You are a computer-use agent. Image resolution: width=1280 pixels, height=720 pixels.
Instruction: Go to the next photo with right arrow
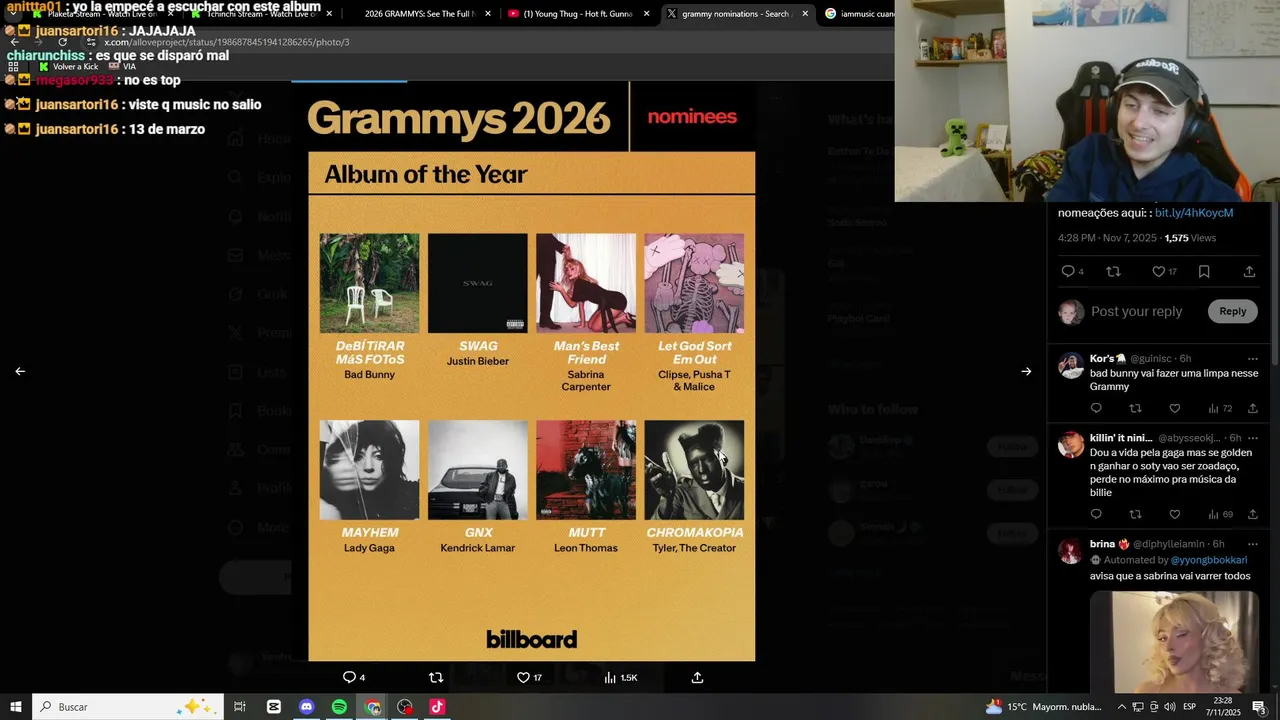(x=1026, y=371)
